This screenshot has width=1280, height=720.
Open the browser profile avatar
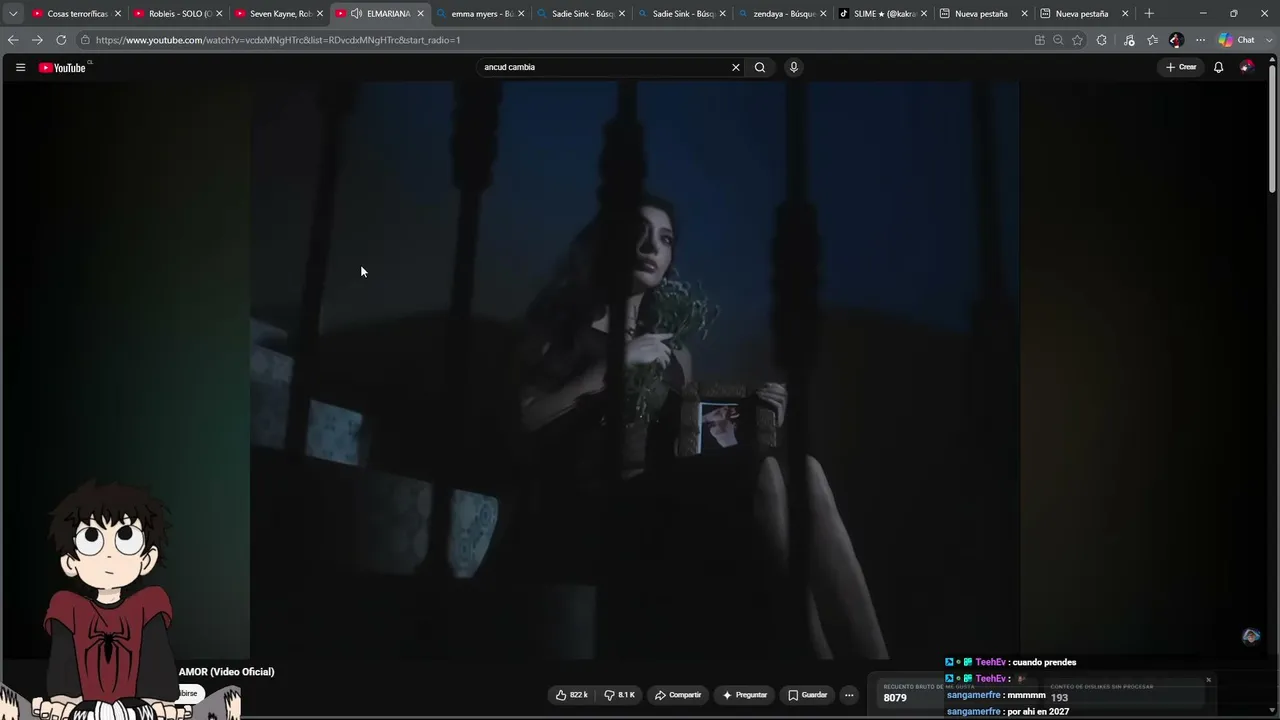pos(1176,40)
